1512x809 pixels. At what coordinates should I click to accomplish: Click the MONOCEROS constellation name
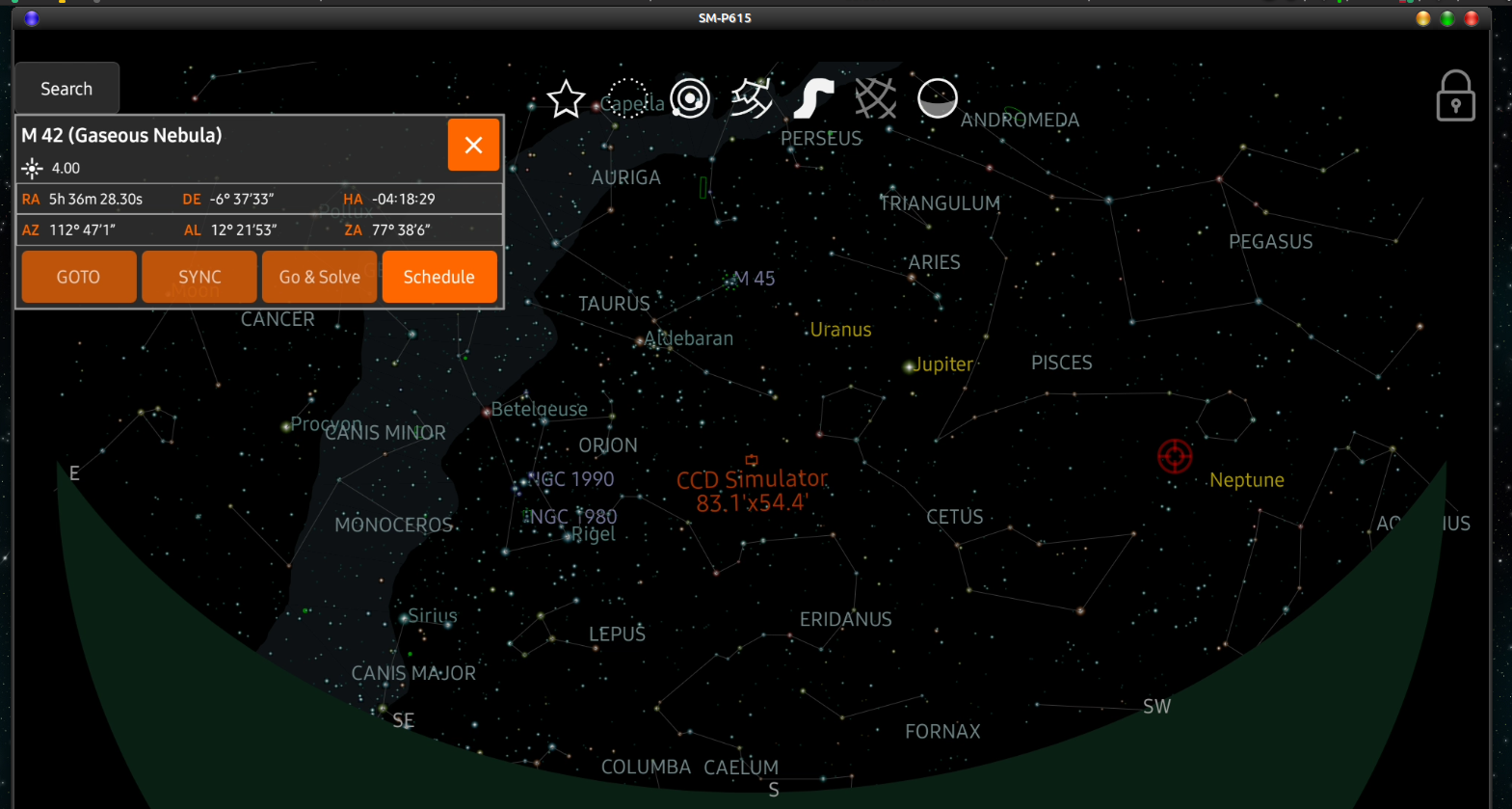coord(393,525)
